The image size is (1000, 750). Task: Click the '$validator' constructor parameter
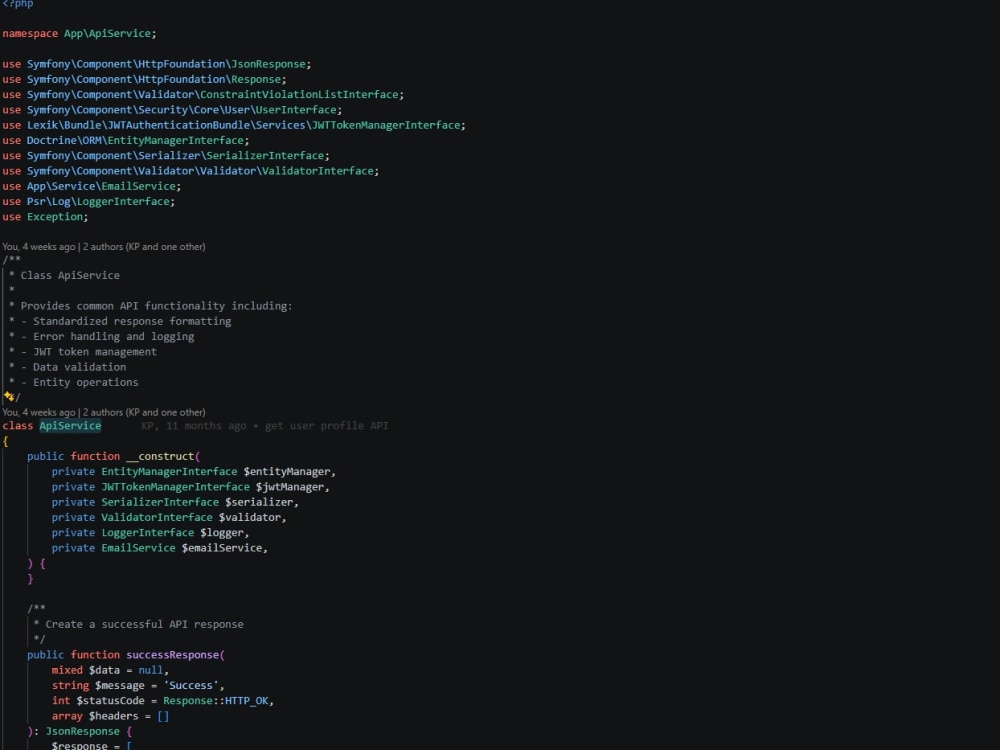click(249, 518)
